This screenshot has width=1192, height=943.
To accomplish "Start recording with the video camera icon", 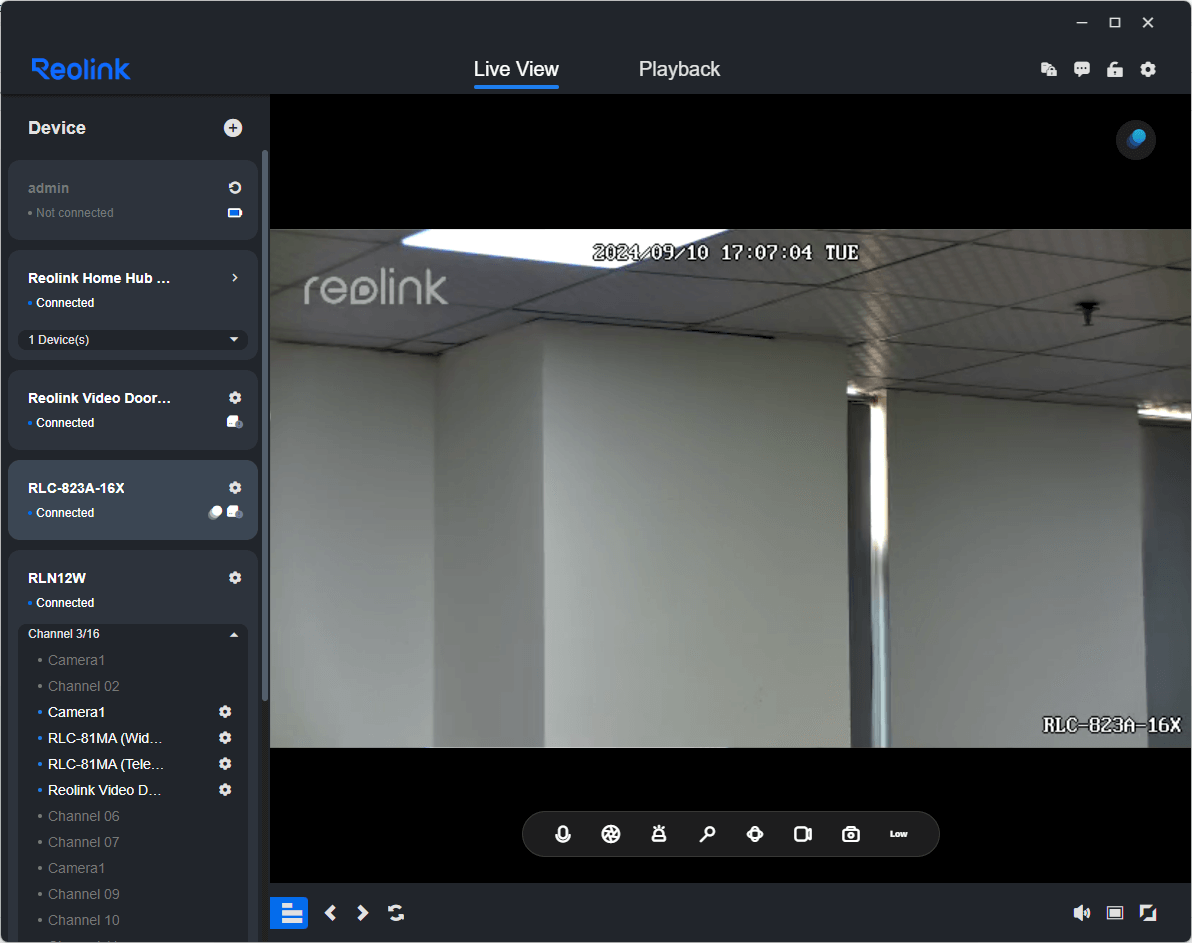I will pos(803,834).
